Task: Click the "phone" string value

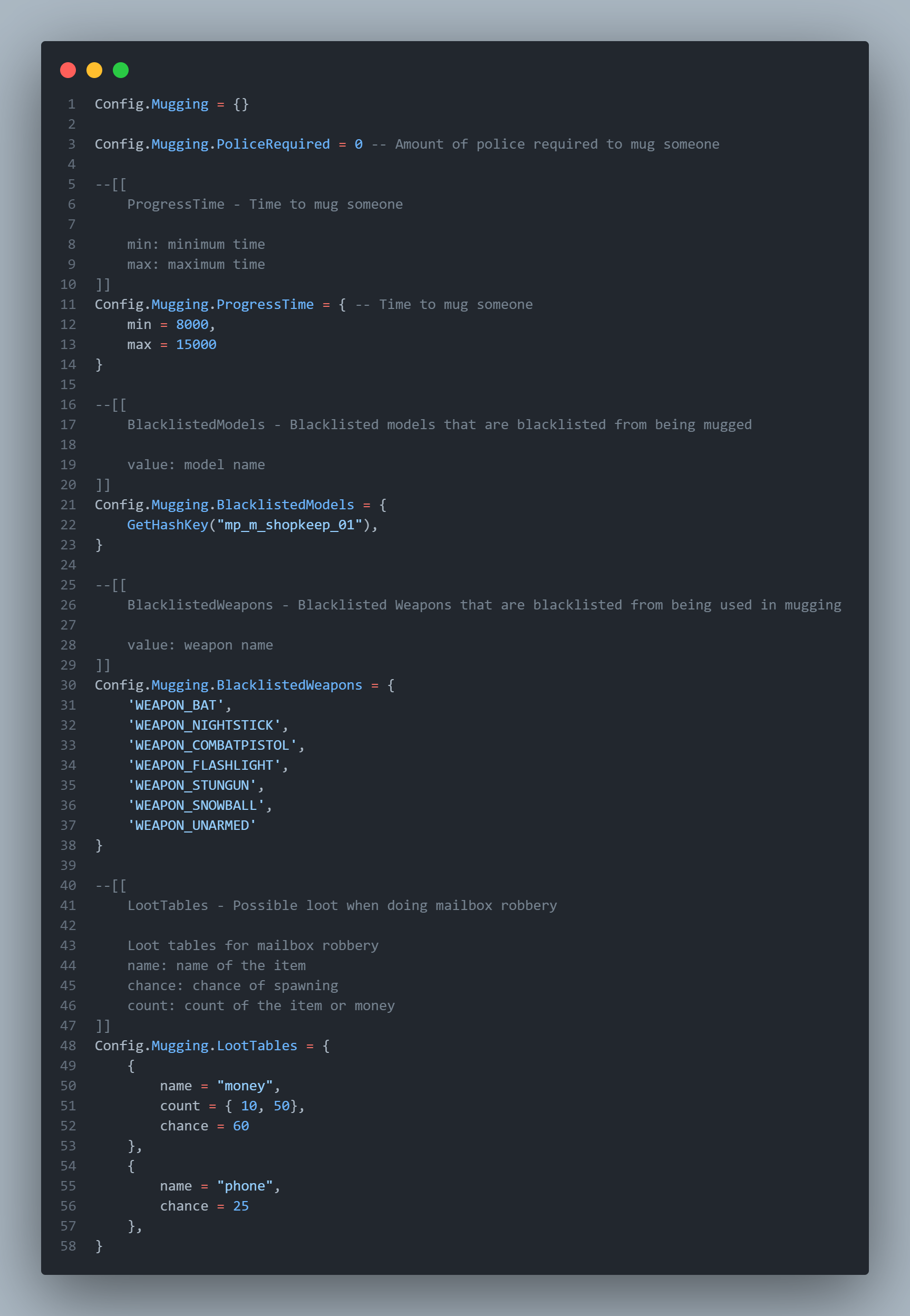Action: tap(245, 1186)
